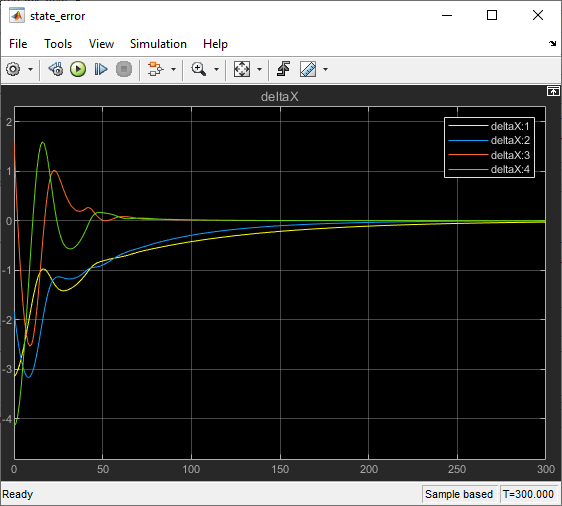Screen dimensions: 562x506
Task: Click the Step Back icon
Action: coord(56,69)
